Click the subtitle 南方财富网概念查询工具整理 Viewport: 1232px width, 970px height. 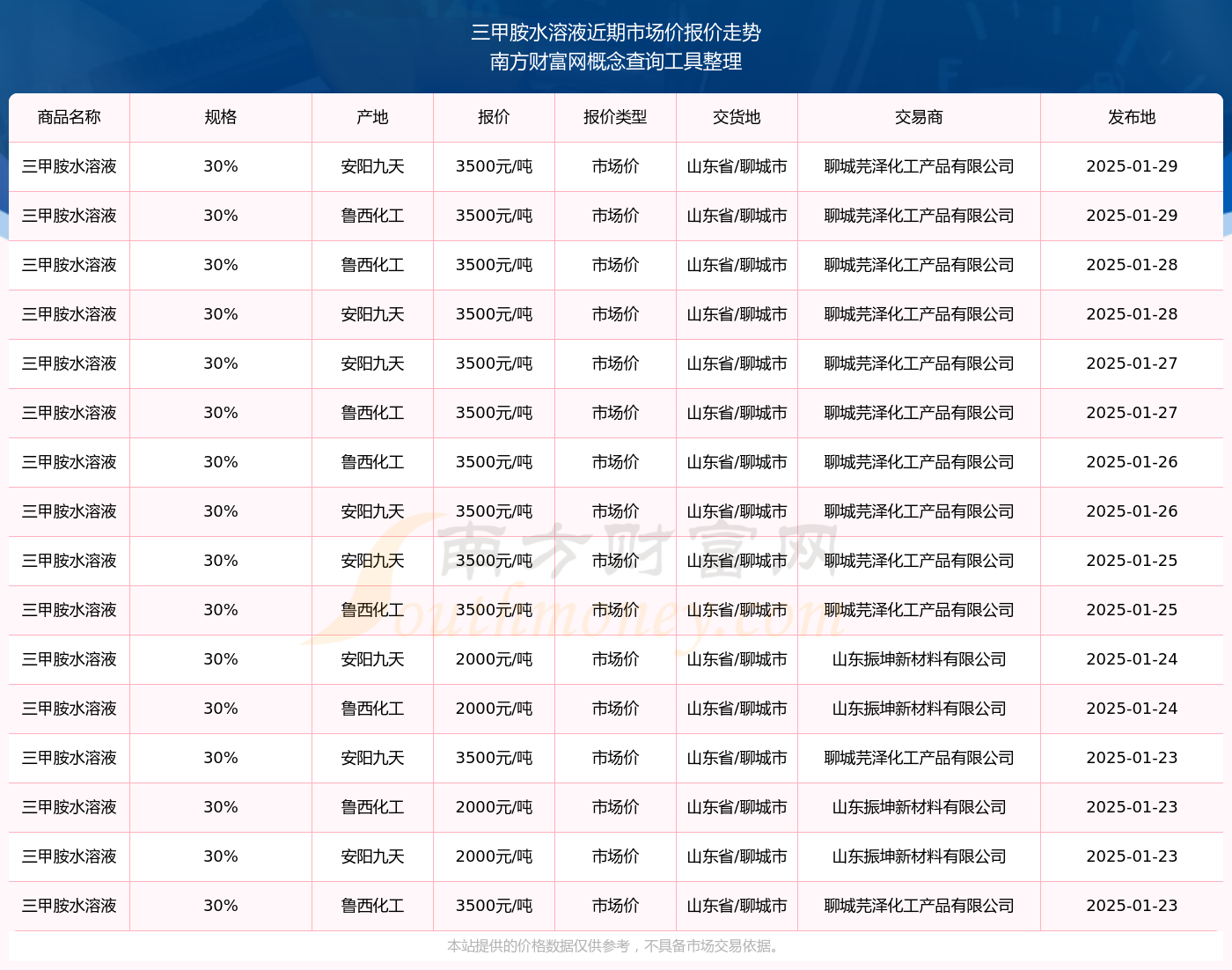(x=616, y=62)
